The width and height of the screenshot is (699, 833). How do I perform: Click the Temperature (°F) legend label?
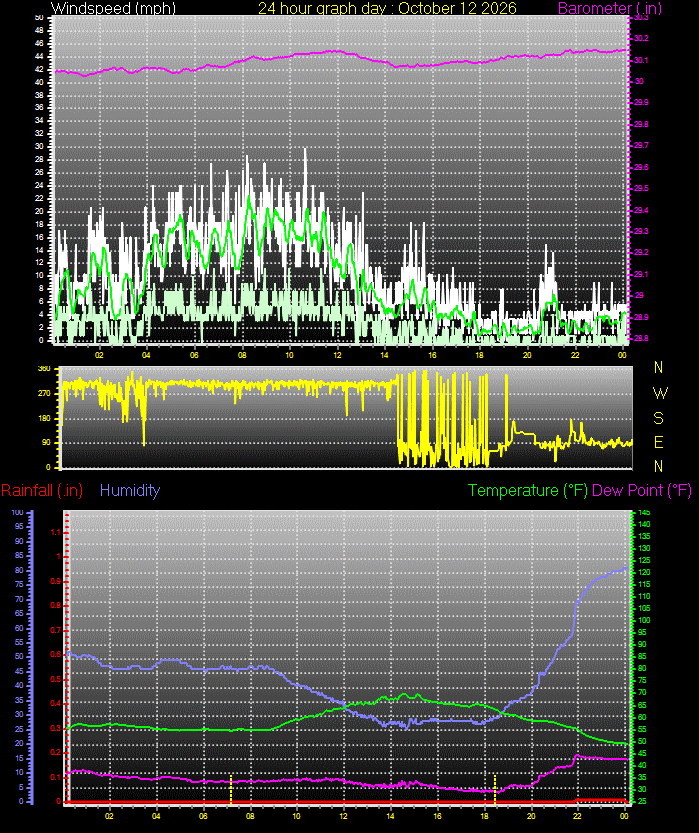[x=527, y=490]
